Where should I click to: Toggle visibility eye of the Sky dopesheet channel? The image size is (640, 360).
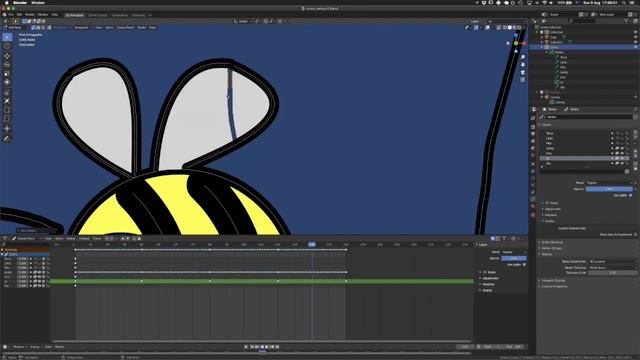(40, 286)
